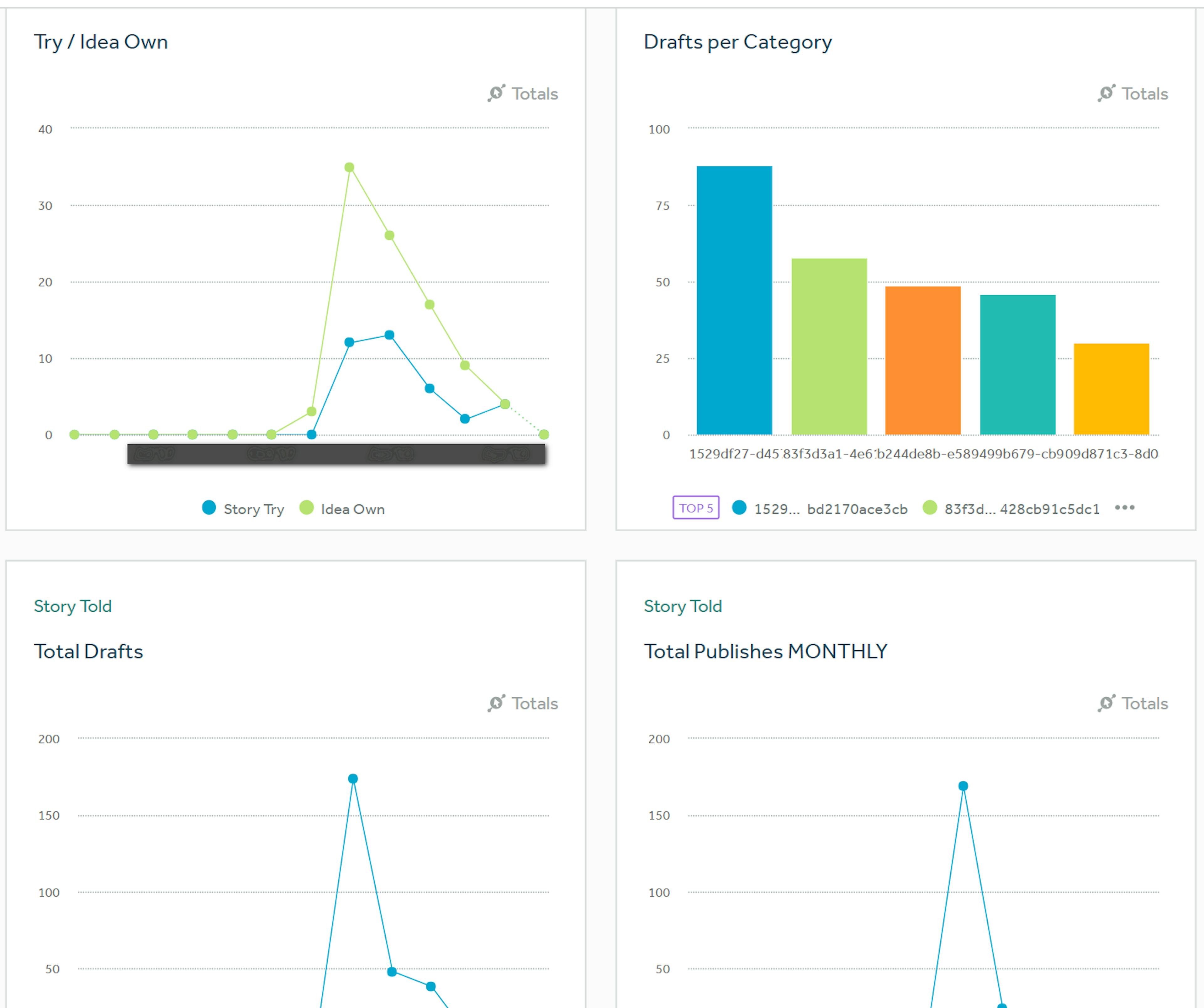This screenshot has height=1008, width=1204.
Task: Click Story Try peak data point near 13
Action: [389, 335]
